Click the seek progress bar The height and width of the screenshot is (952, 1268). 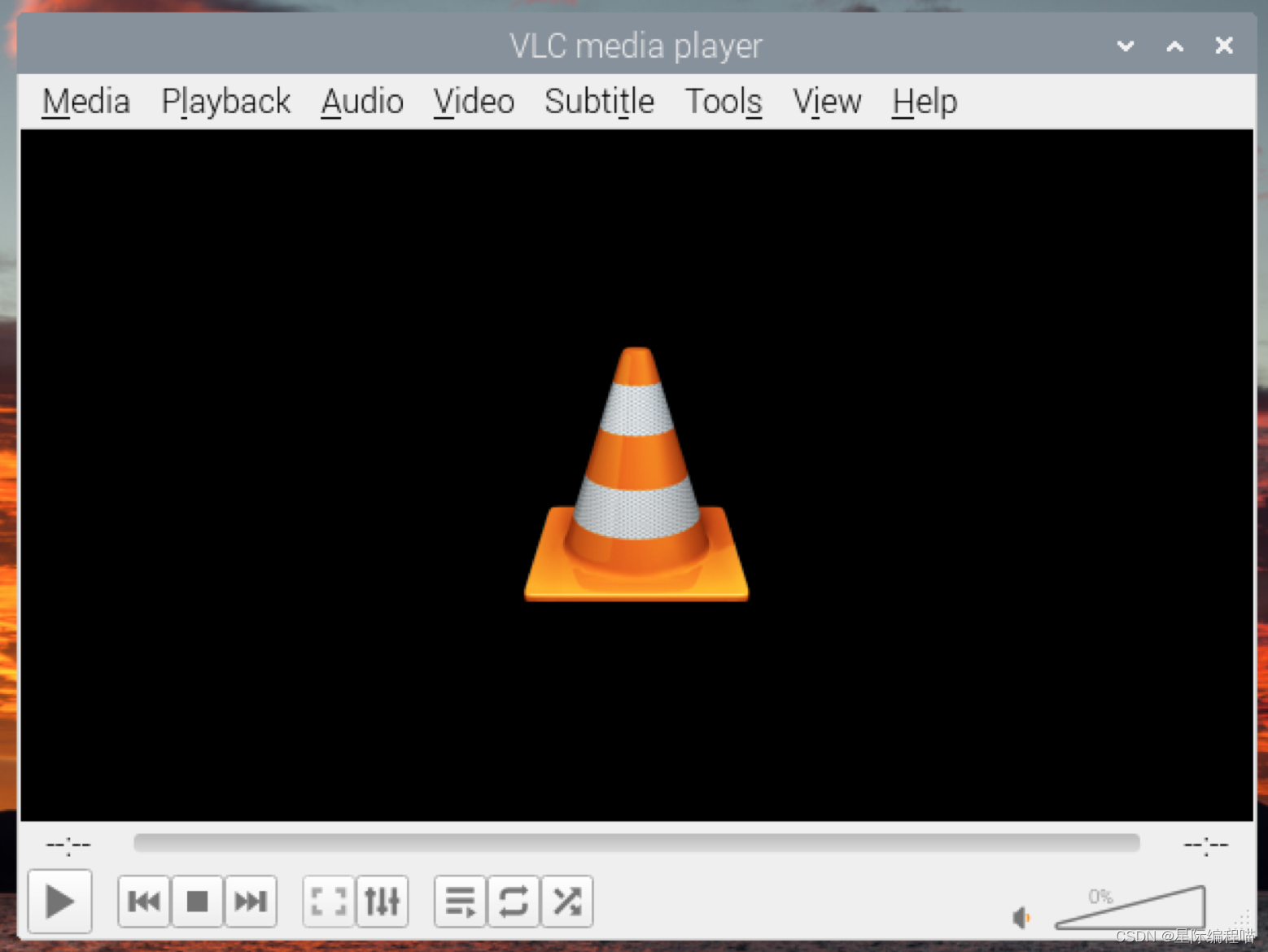click(636, 843)
